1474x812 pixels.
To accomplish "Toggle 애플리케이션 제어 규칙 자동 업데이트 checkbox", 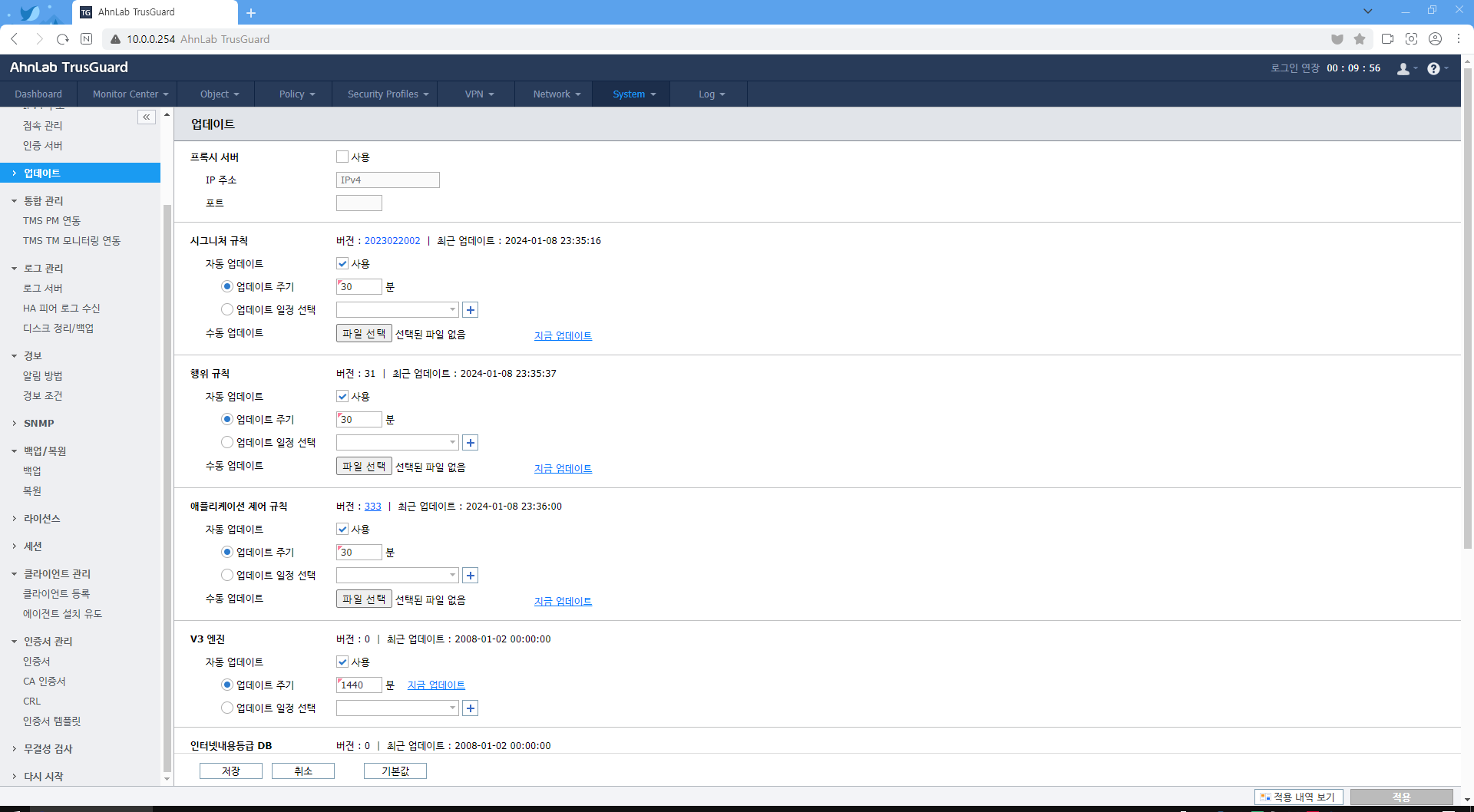I will pyautogui.click(x=342, y=529).
